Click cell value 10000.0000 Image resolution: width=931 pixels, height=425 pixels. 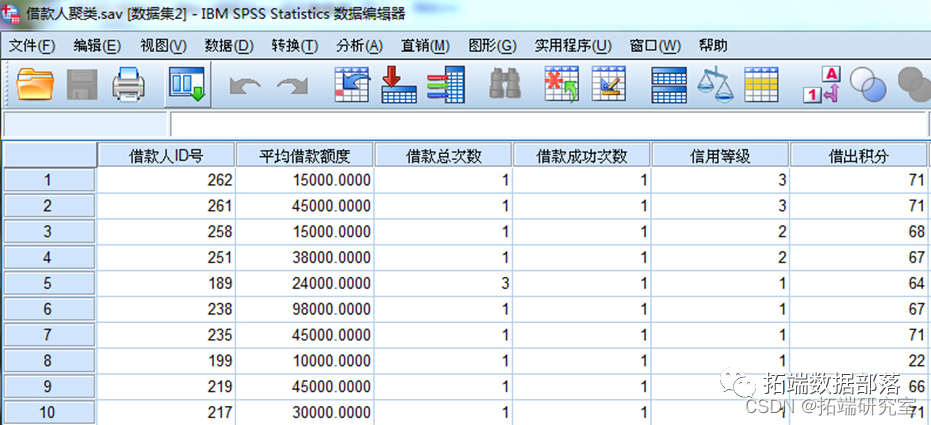point(305,360)
